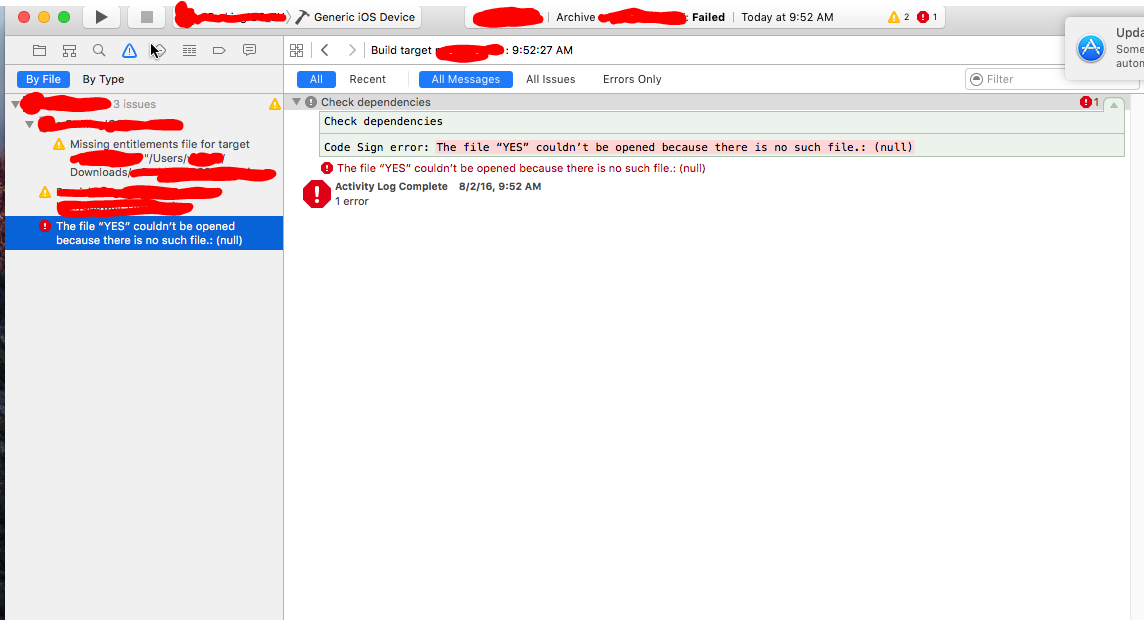This screenshot has width=1144, height=620.
Task: Show Errors Only in the log
Action: coord(632,79)
